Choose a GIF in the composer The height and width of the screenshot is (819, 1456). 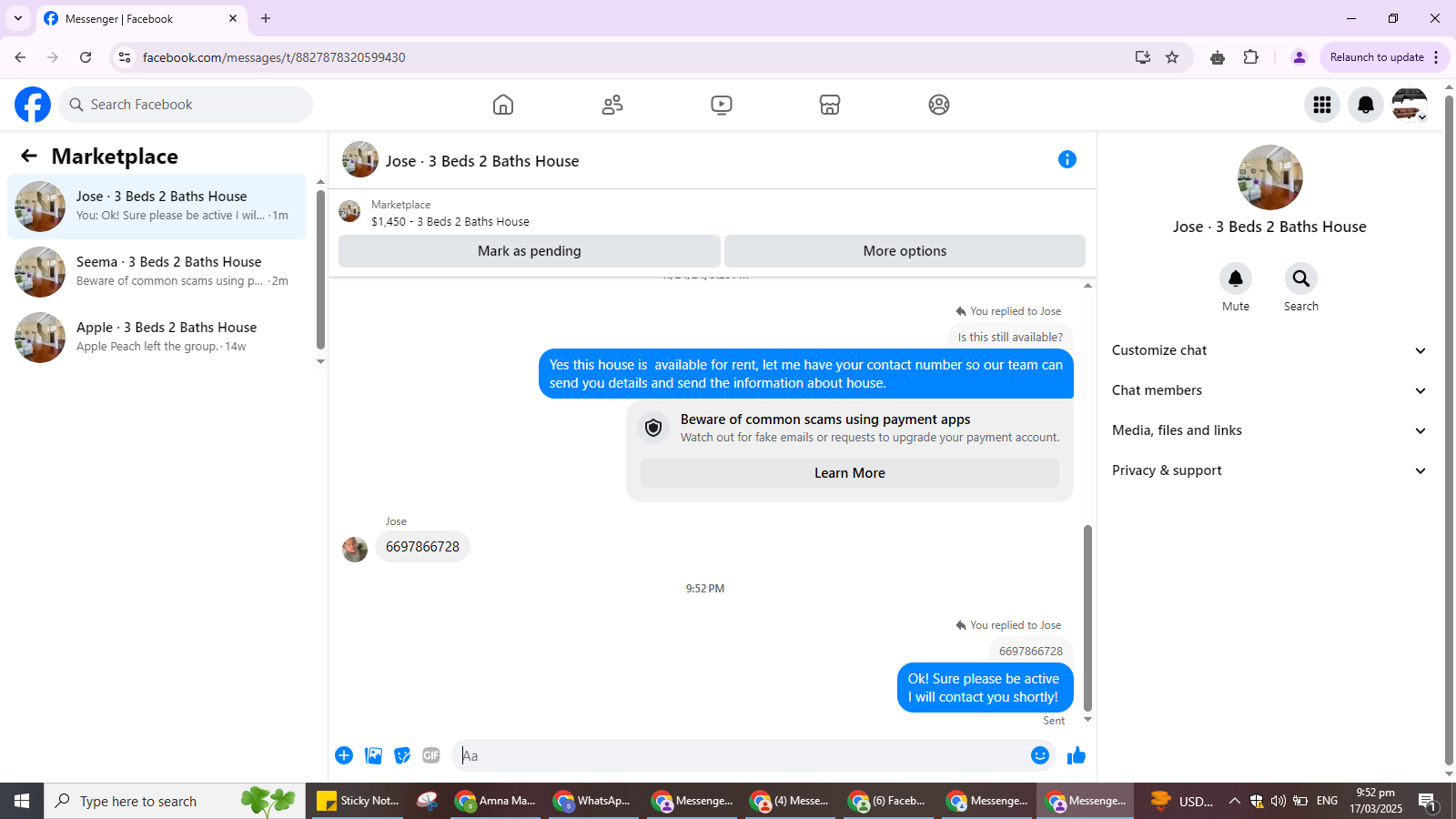(431, 755)
